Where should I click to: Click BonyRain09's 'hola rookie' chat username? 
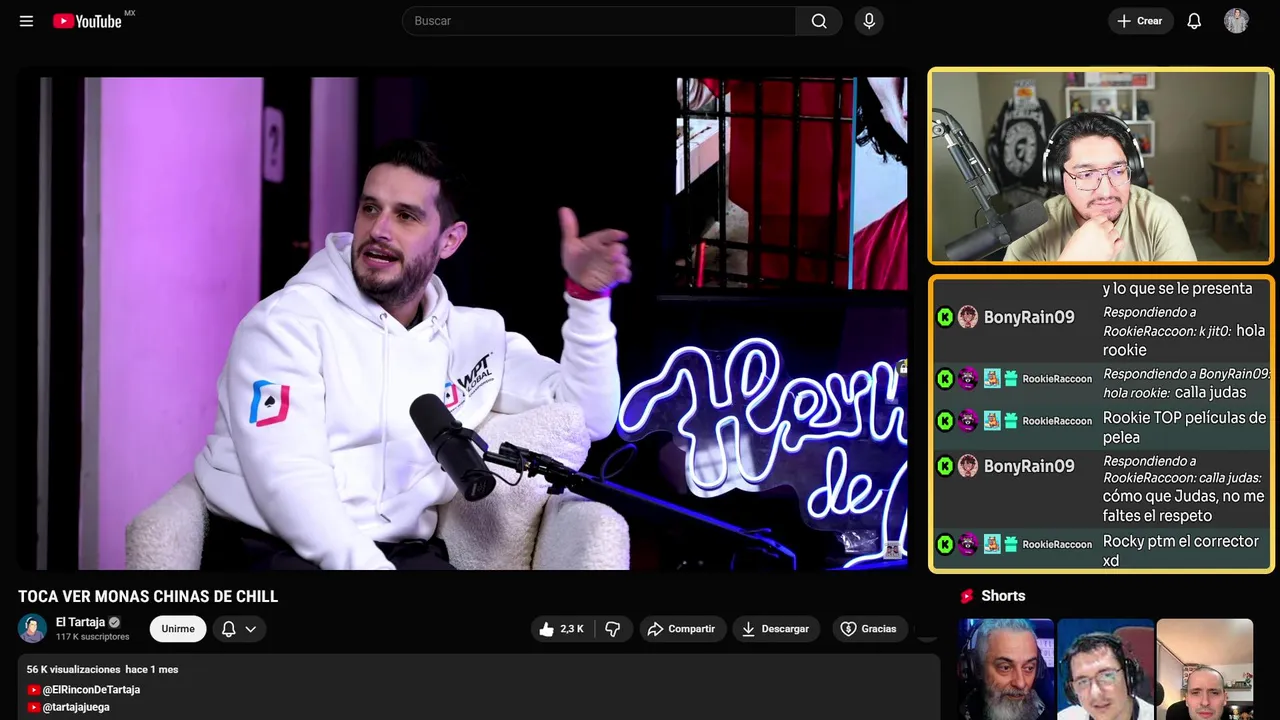(x=1029, y=317)
